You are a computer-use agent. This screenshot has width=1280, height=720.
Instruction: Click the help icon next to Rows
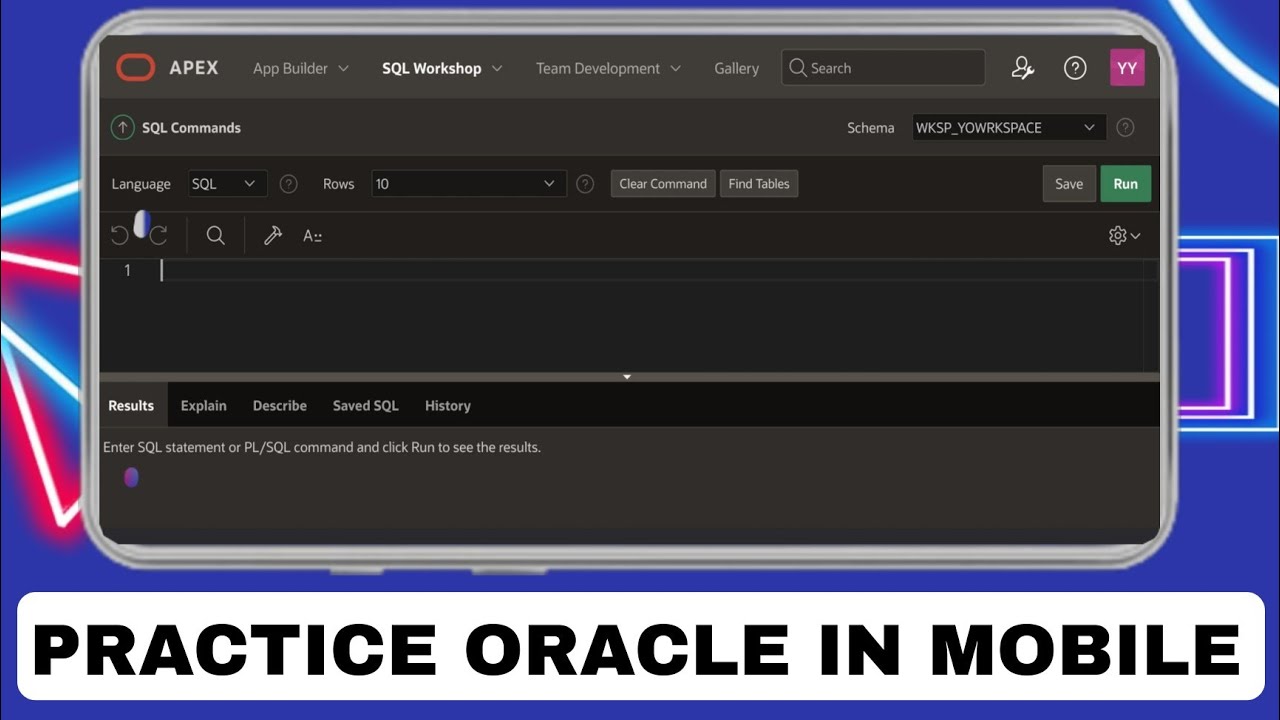pyautogui.click(x=586, y=184)
